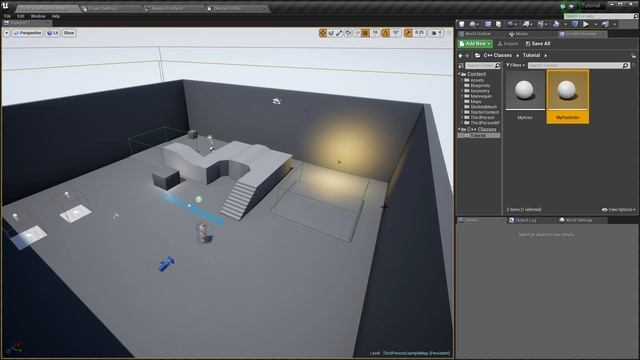Click the Build toolbar icon
Viewport: 640px width, 360px height.
[556, 24]
